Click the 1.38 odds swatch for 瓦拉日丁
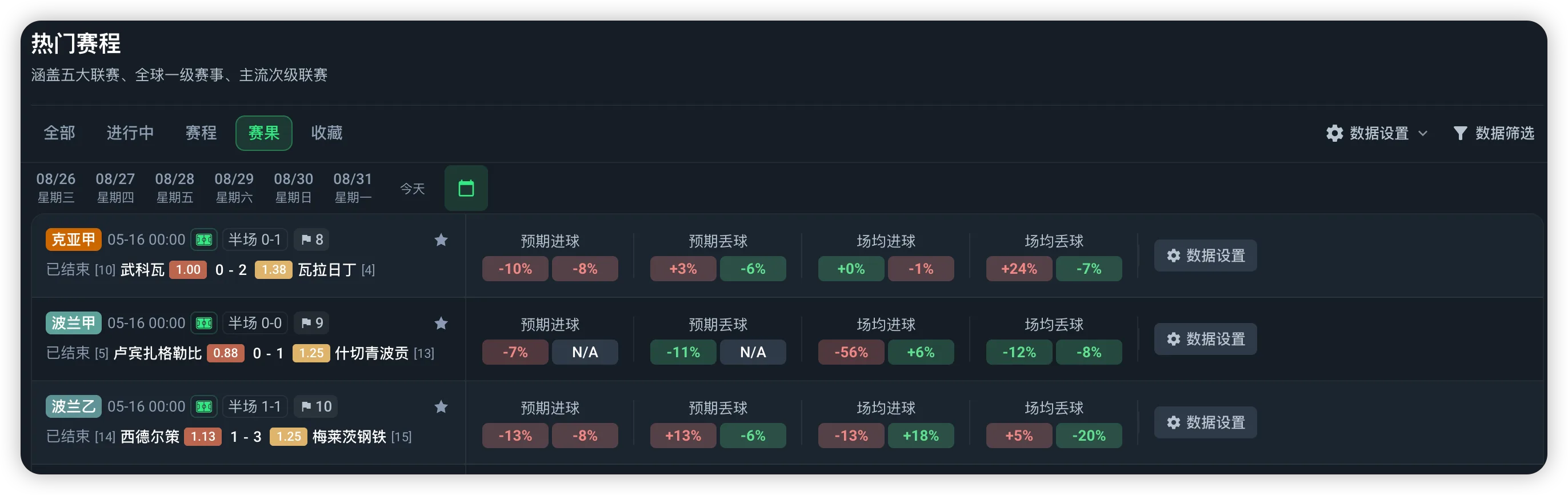Screen dimensions: 1568x495 tap(274, 270)
